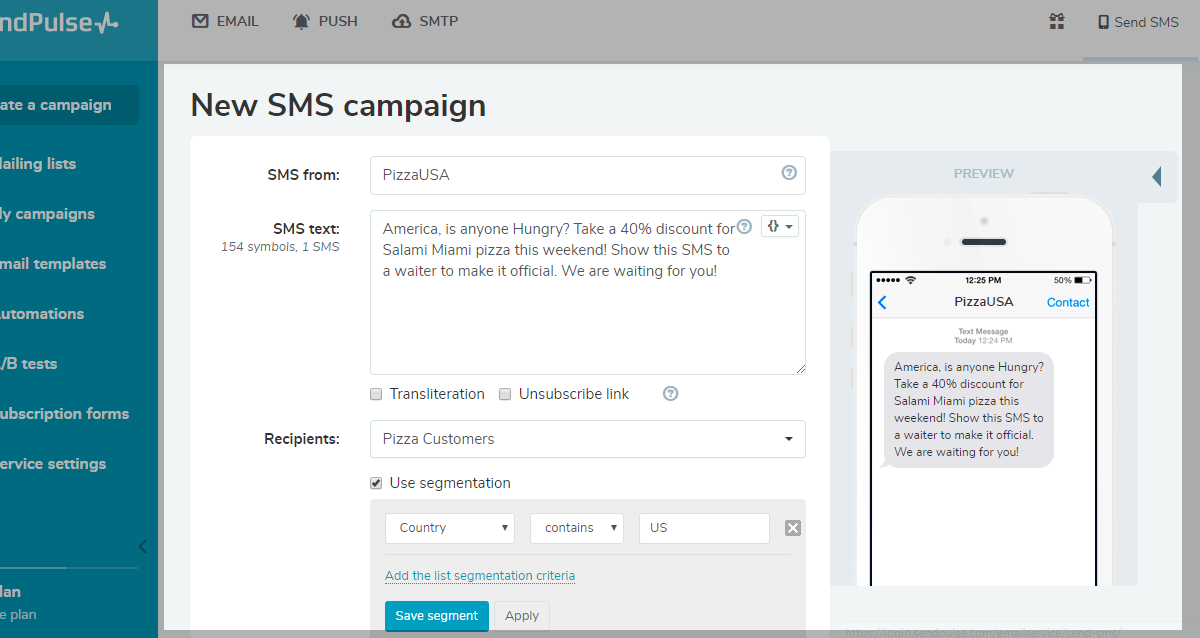Screen dimensions: 1200x638
Task: Click the gift promotions icon
Action: tap(1056, 21)
